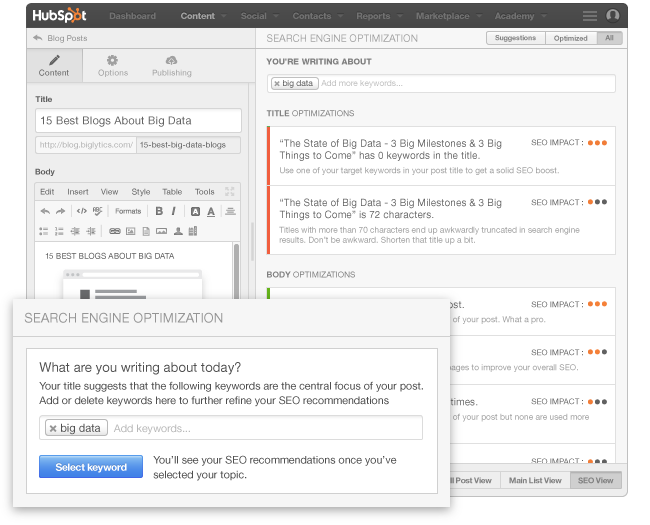Increase the paragraph indent
The width and height of the screenshot is (650, 525).
pos(91,231)
